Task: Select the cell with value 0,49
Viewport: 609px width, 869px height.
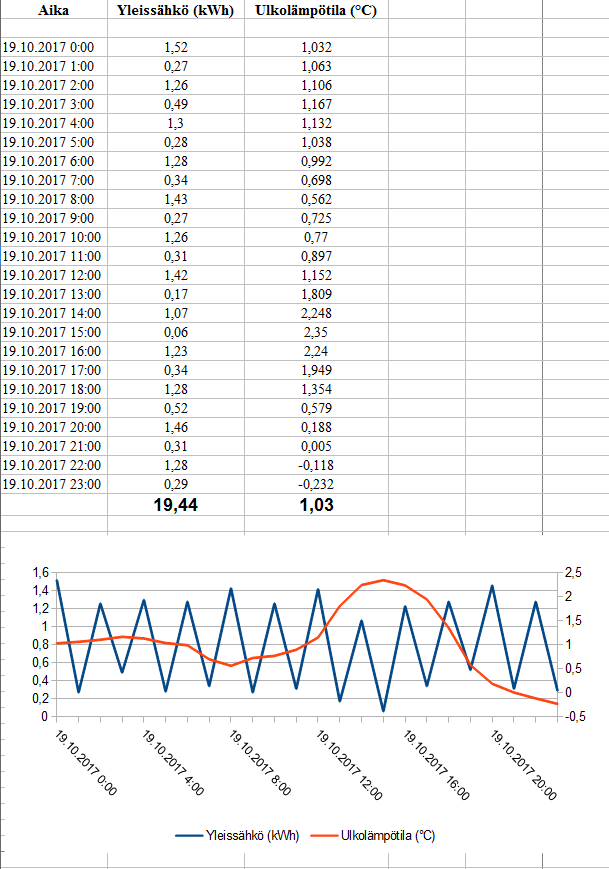Action: tap(176, 104)
